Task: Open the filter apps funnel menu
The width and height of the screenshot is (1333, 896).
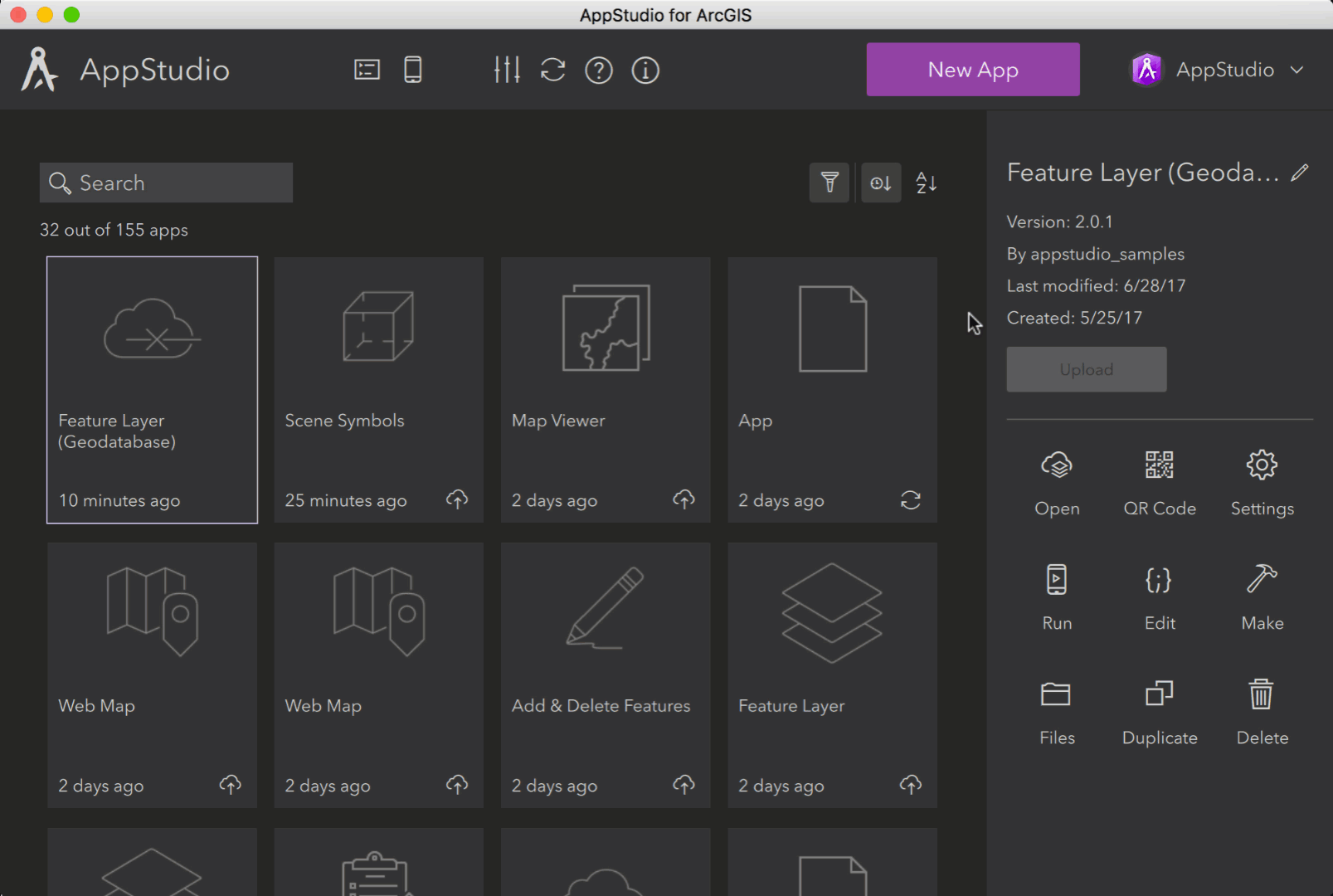Action: click(829, 183)
